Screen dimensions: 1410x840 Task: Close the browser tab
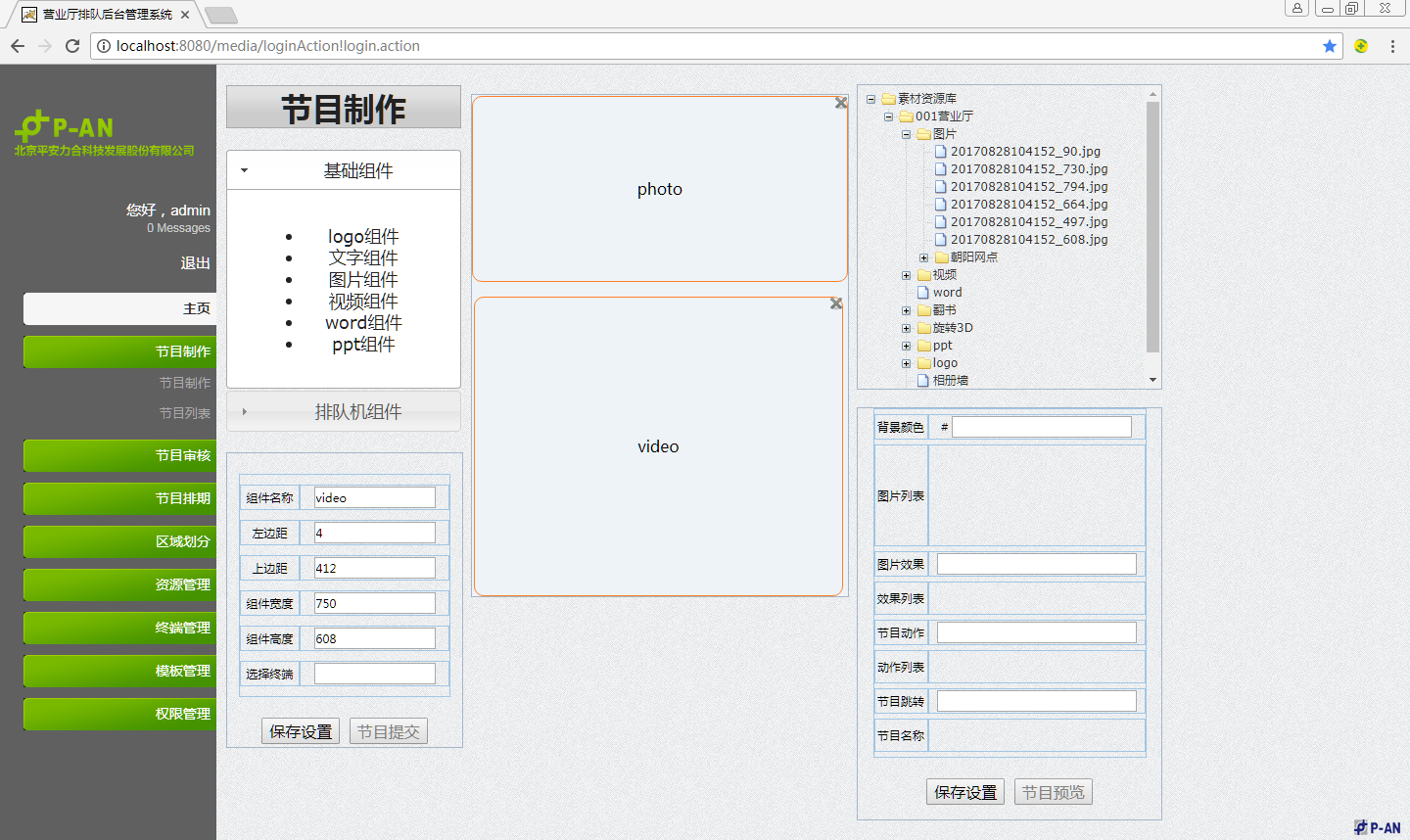[185, 15]
